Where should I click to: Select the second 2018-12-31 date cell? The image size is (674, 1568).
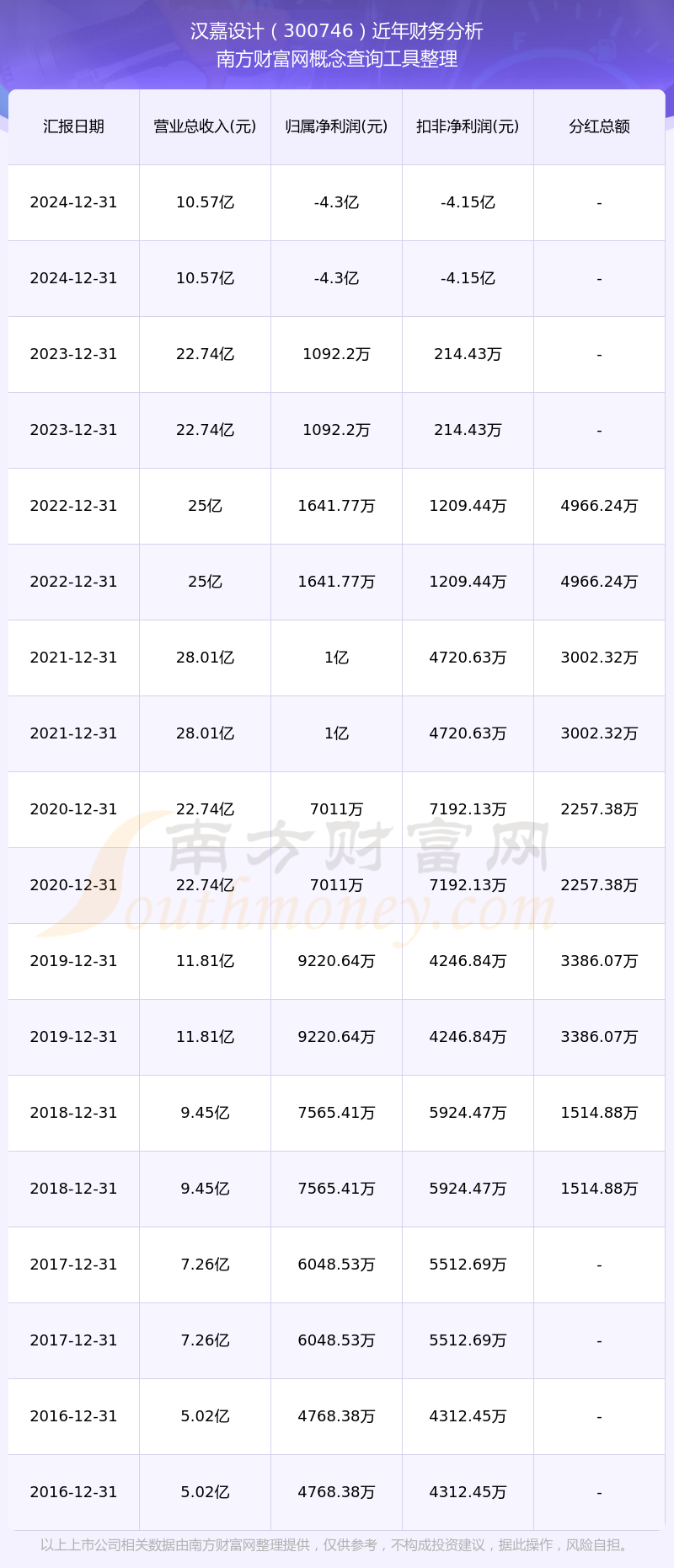coord(73,1189)
